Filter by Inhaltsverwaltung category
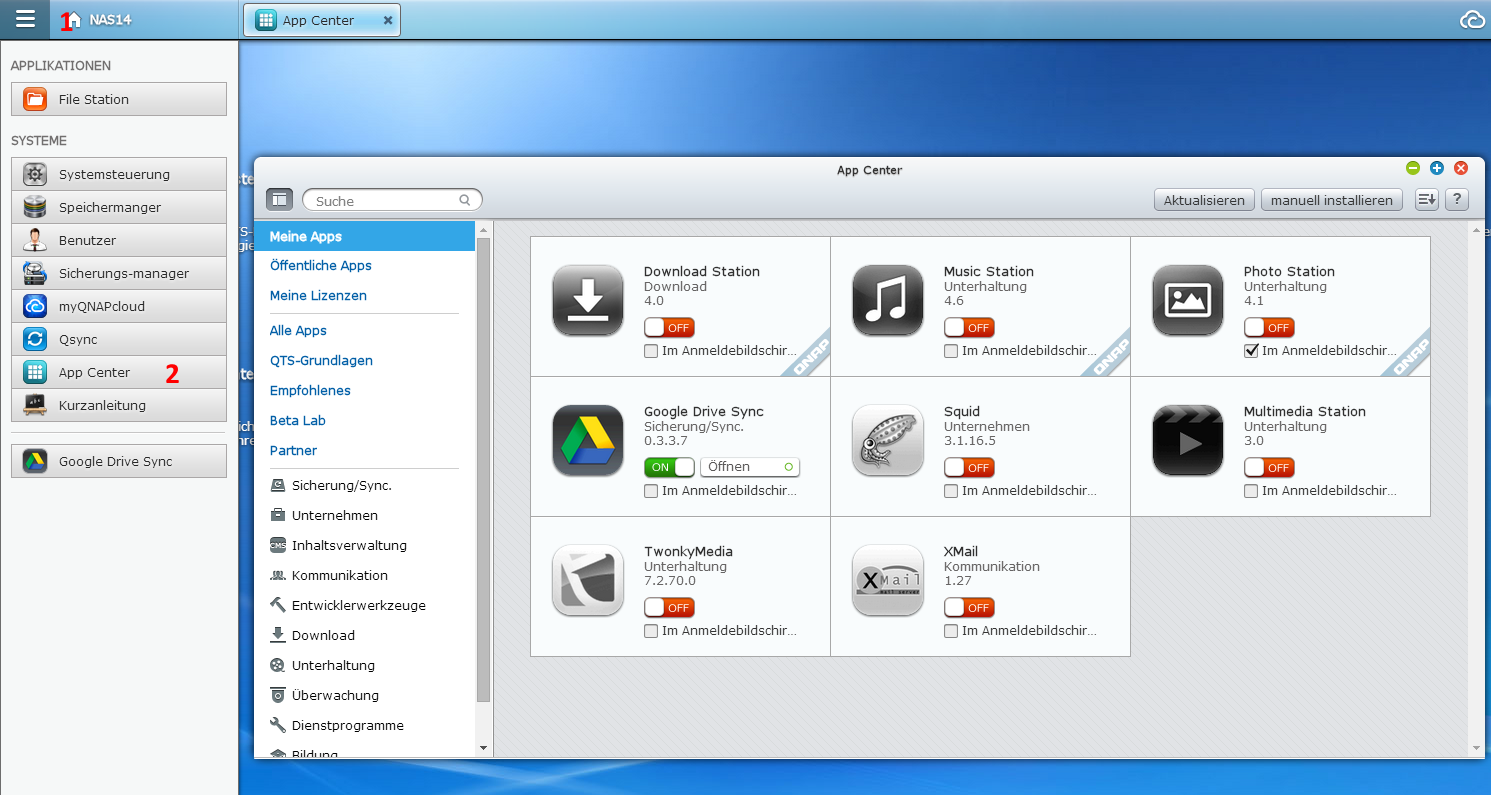This screenshot has width=1491, height=795. [339, 546]
